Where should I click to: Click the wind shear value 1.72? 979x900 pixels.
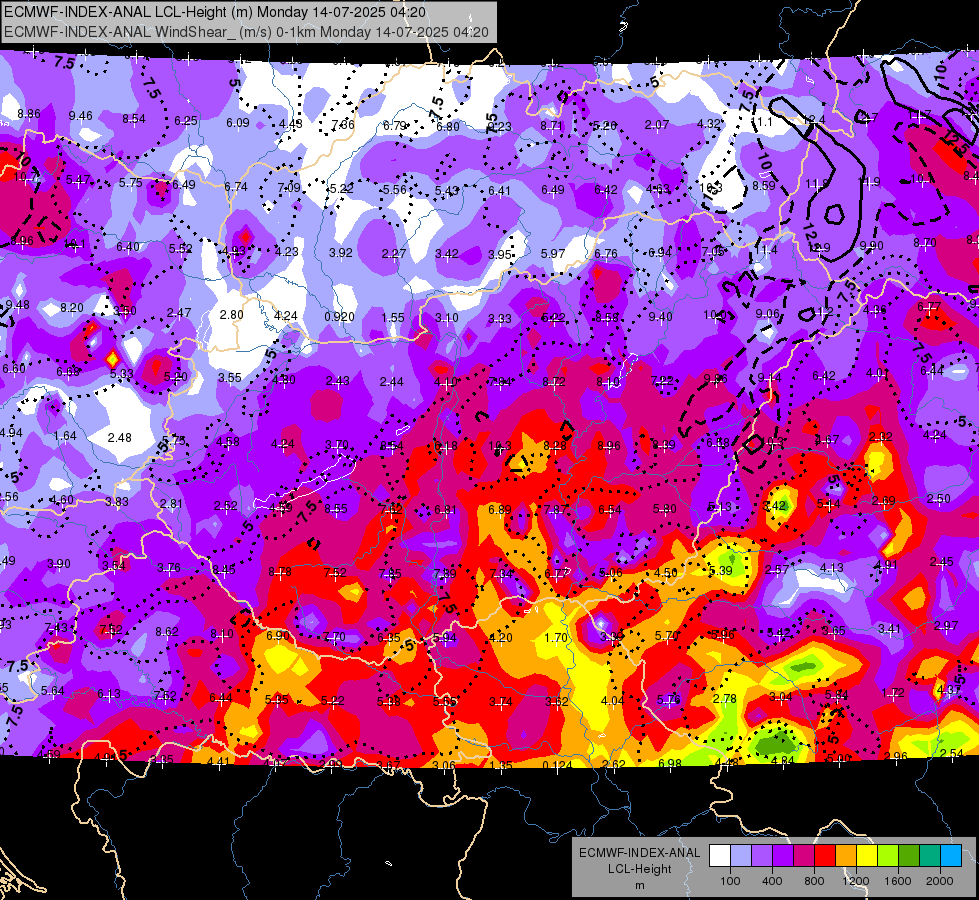893,693
